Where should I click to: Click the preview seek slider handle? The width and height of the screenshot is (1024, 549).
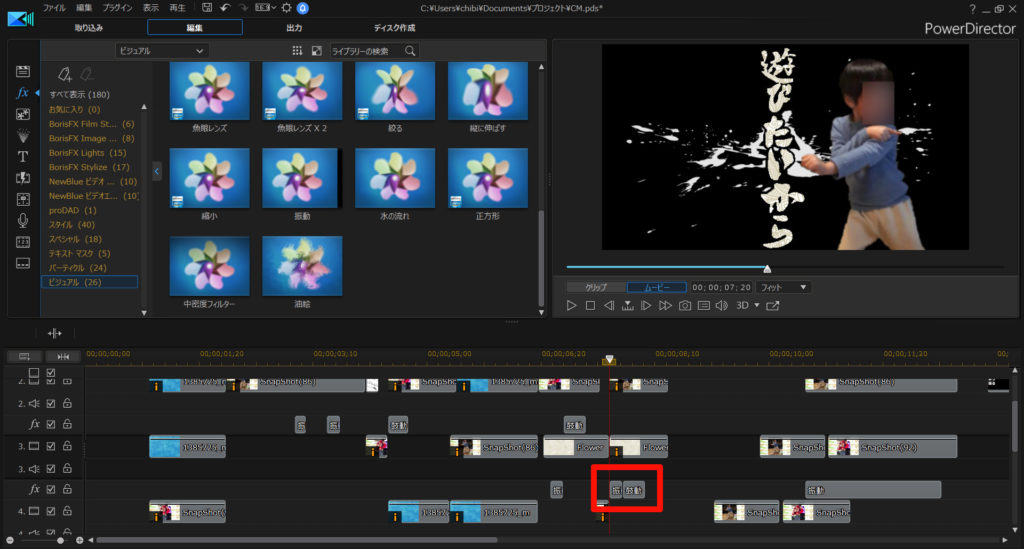[x=767, y=268]
